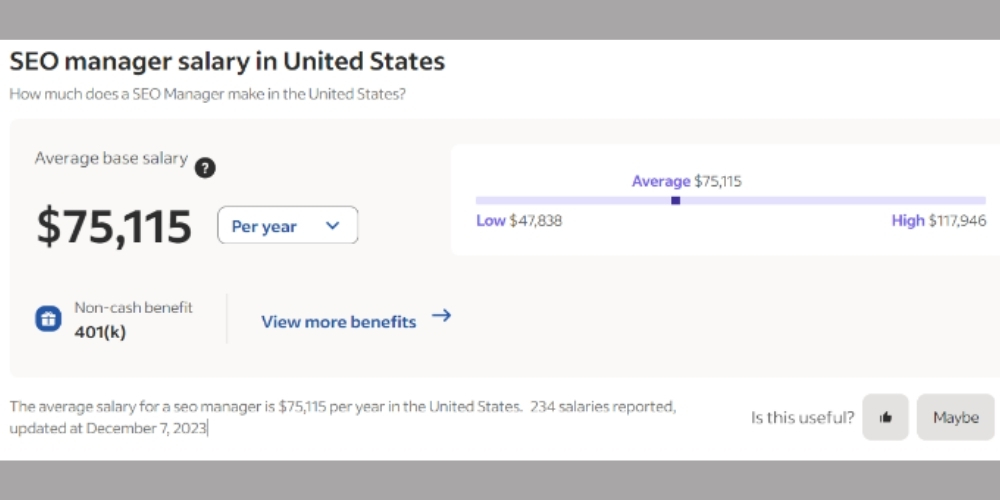Click the dark square average marker on bar
This screenshot has width=1000, height=500.
click(x=675, y=200)
